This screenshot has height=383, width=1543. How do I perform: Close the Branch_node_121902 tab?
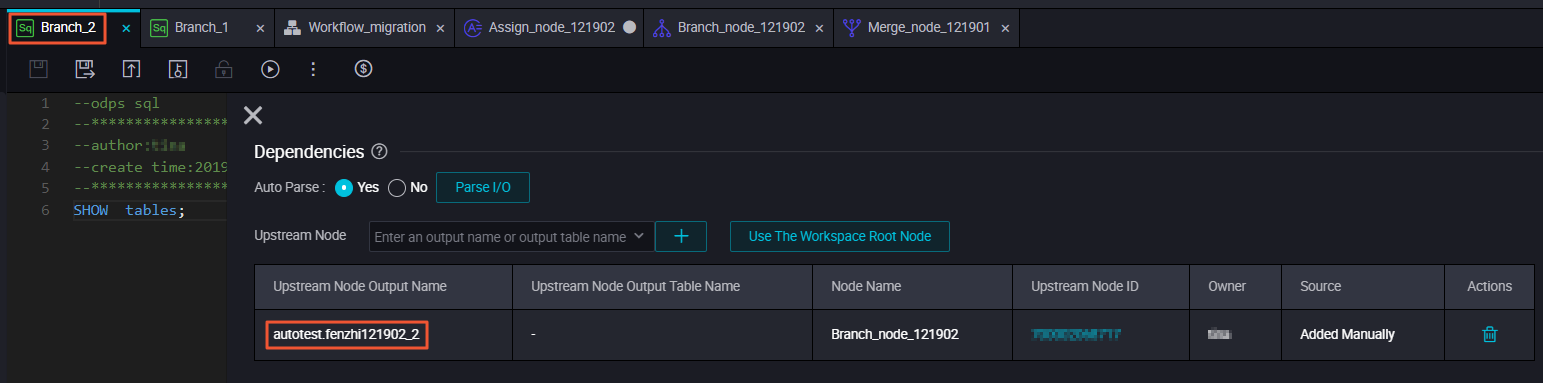[819, 28]
